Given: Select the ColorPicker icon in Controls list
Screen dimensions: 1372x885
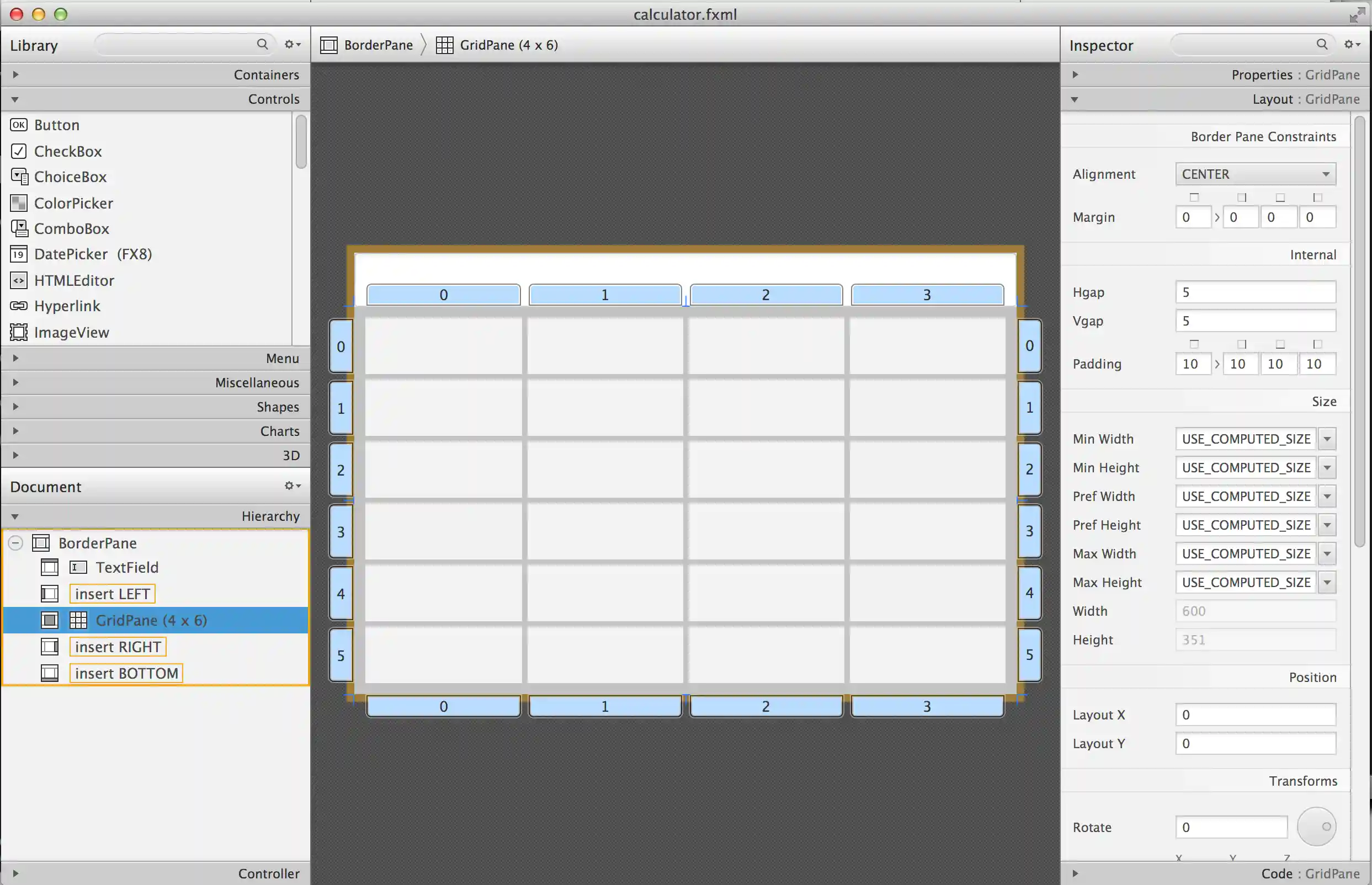Looking at the screenshot, I should pyautogui.click(x=18, y=203).
